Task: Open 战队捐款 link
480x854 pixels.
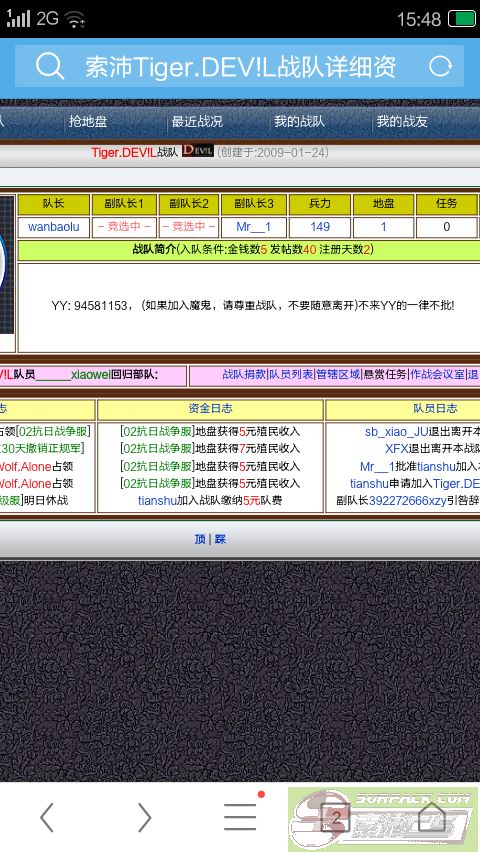Action: pyautogui.click(x=244, y=374)
